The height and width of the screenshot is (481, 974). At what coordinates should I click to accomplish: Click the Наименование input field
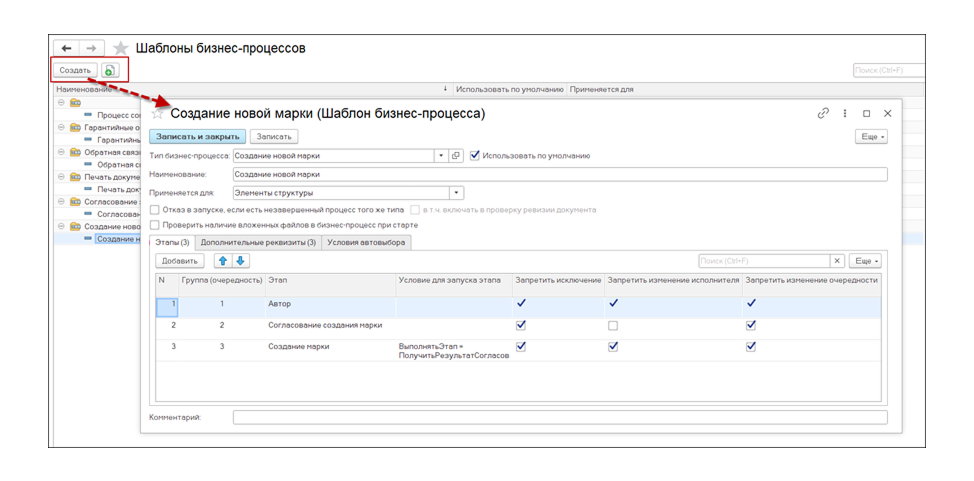click(x=560, y=175)
